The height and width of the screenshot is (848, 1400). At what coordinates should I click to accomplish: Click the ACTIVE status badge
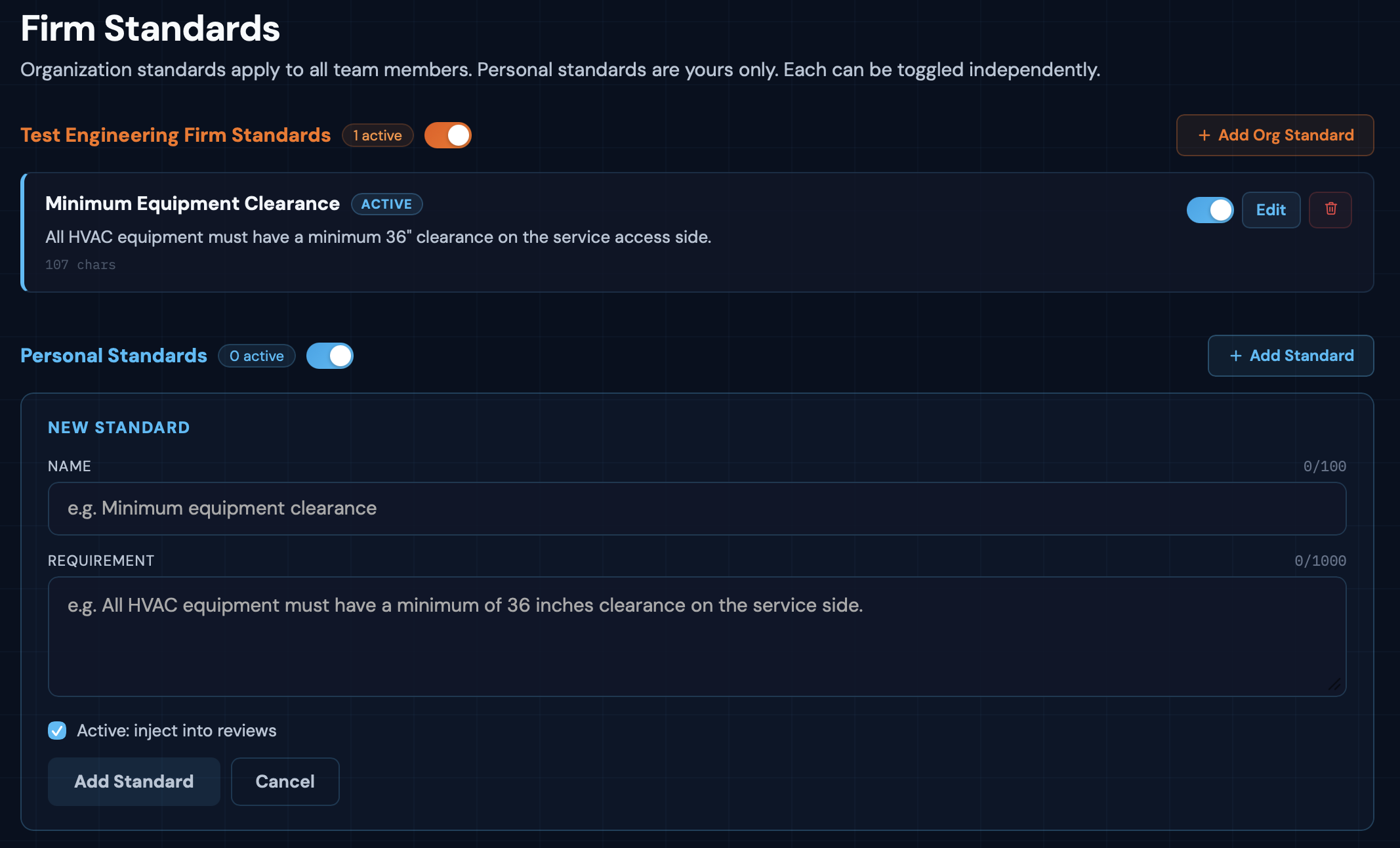click(386, 204)
